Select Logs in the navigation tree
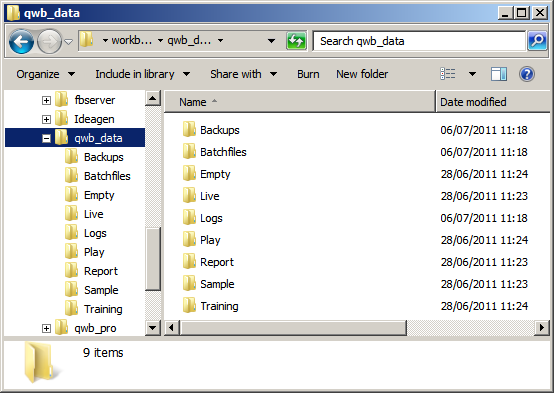The image size is (554, 393). 95,233
